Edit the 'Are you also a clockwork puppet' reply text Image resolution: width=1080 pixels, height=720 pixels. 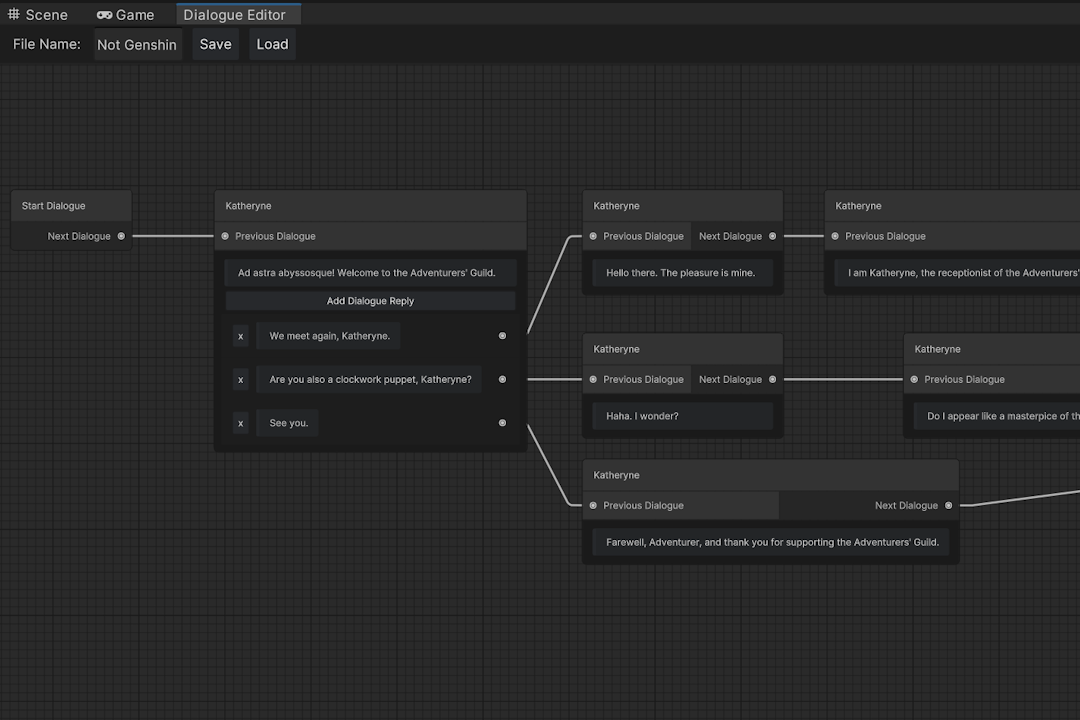coord(369,380)
